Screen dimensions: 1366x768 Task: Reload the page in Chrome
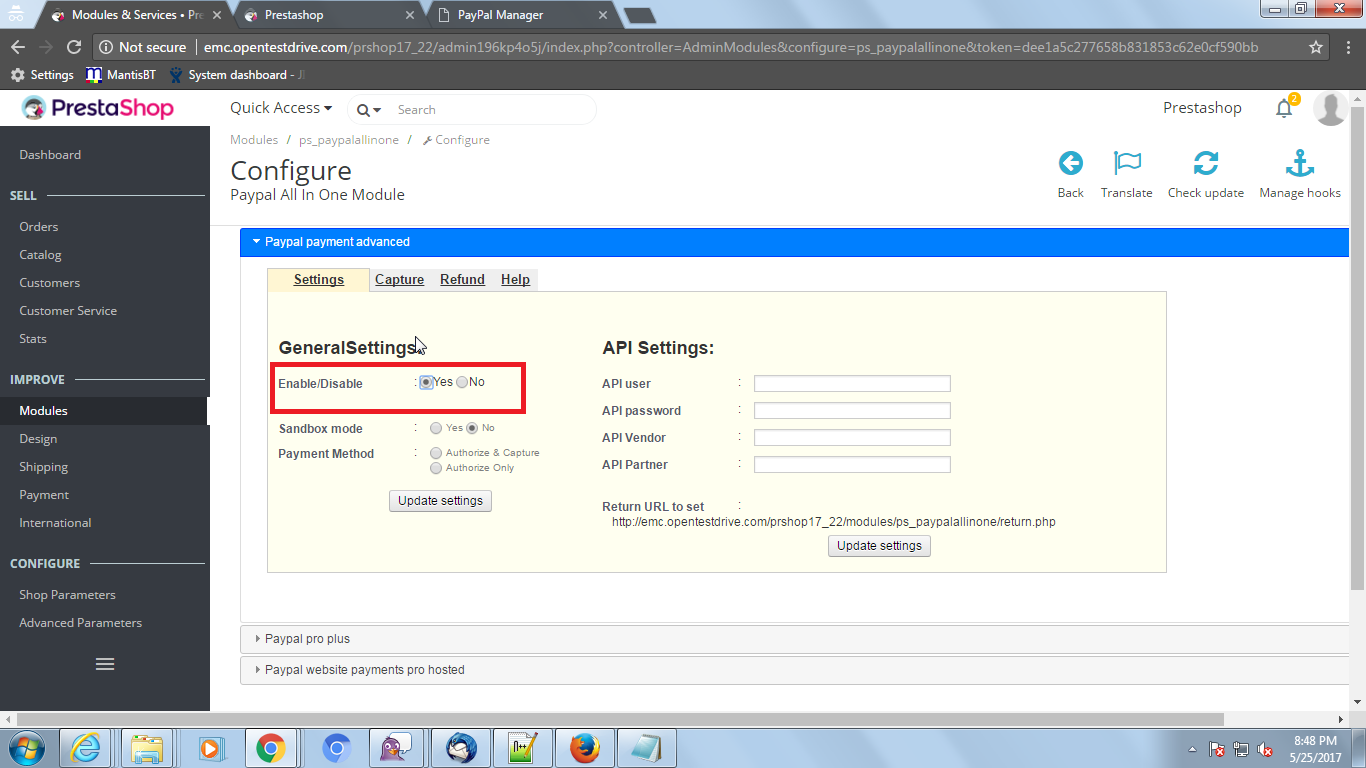(73, 47)
